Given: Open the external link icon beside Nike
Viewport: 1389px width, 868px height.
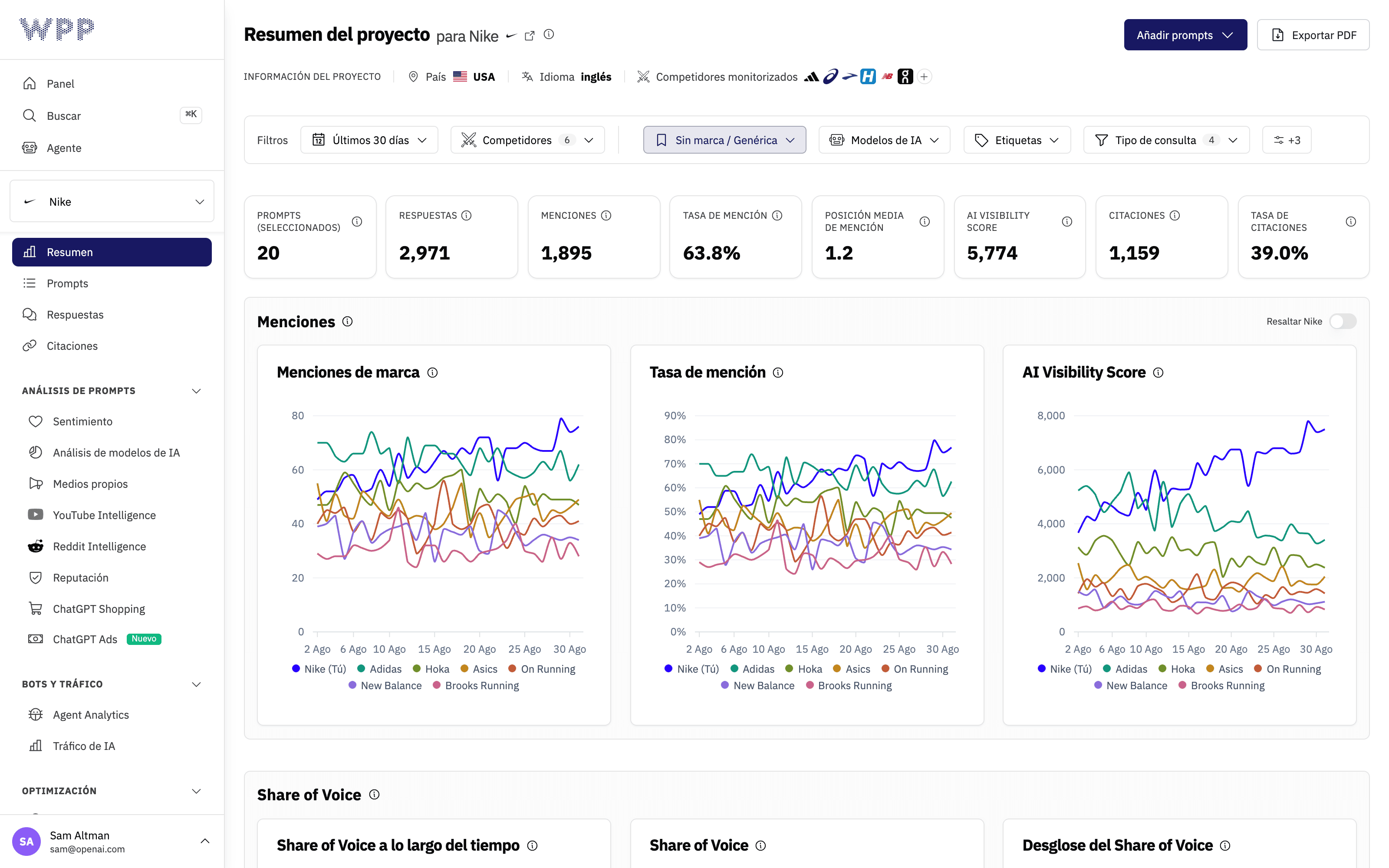Looking at the screenshot, I should [529, 36].
